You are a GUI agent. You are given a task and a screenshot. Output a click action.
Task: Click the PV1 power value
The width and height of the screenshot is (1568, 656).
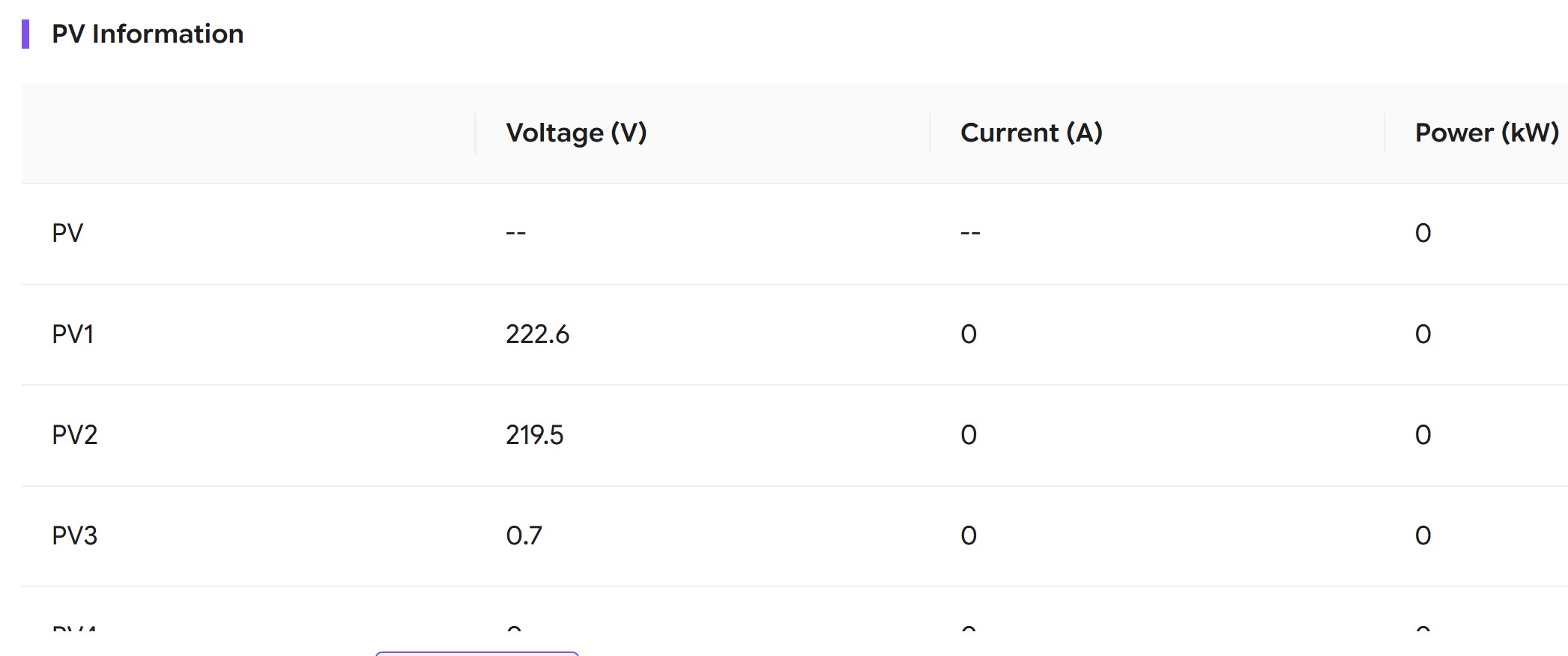[x=1423, y=334]
